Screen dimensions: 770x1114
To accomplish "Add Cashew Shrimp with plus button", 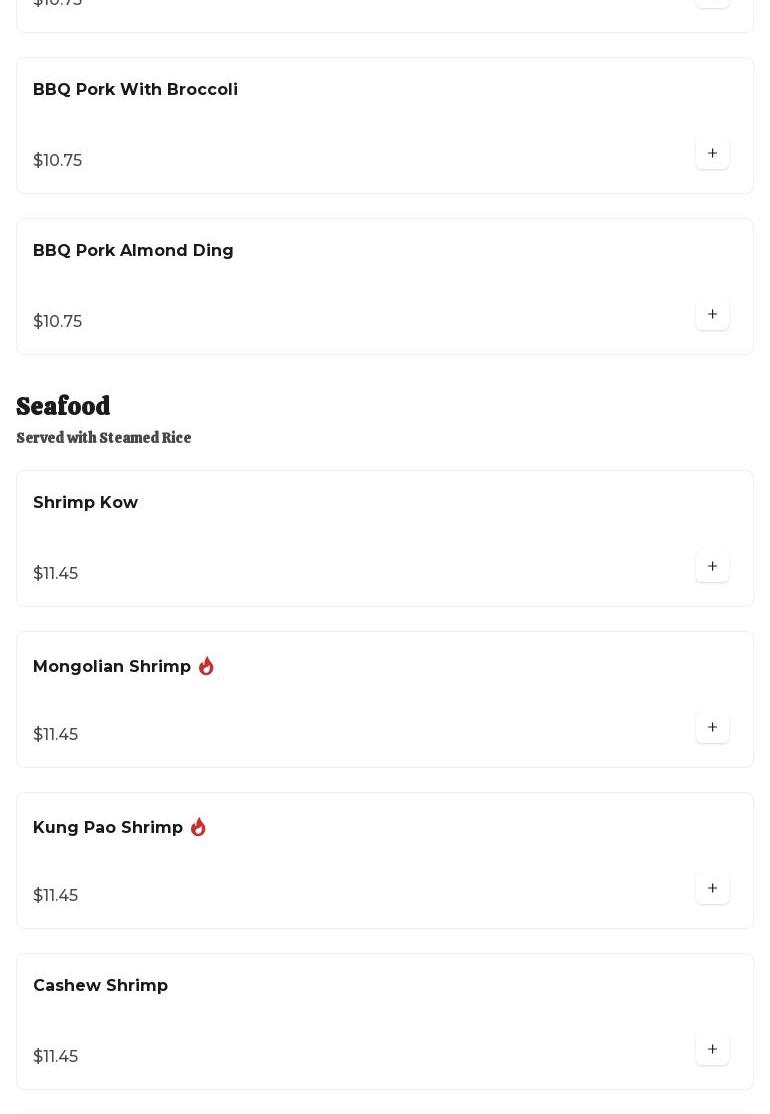I will point(712,1049).
